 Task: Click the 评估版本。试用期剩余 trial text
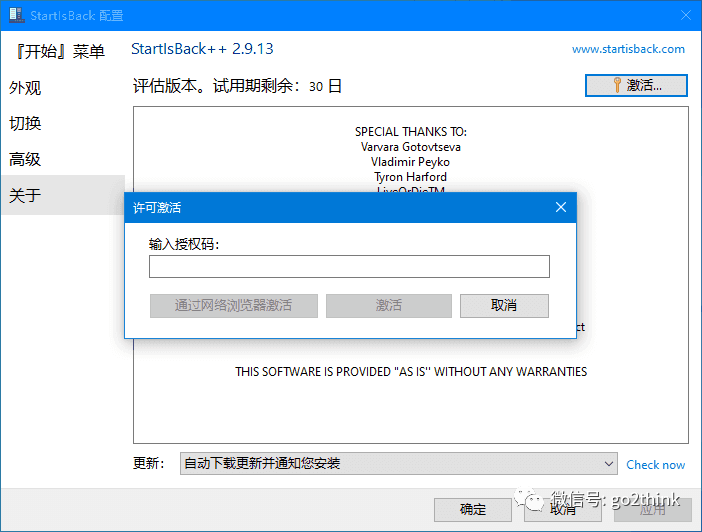tap(237, 86)
